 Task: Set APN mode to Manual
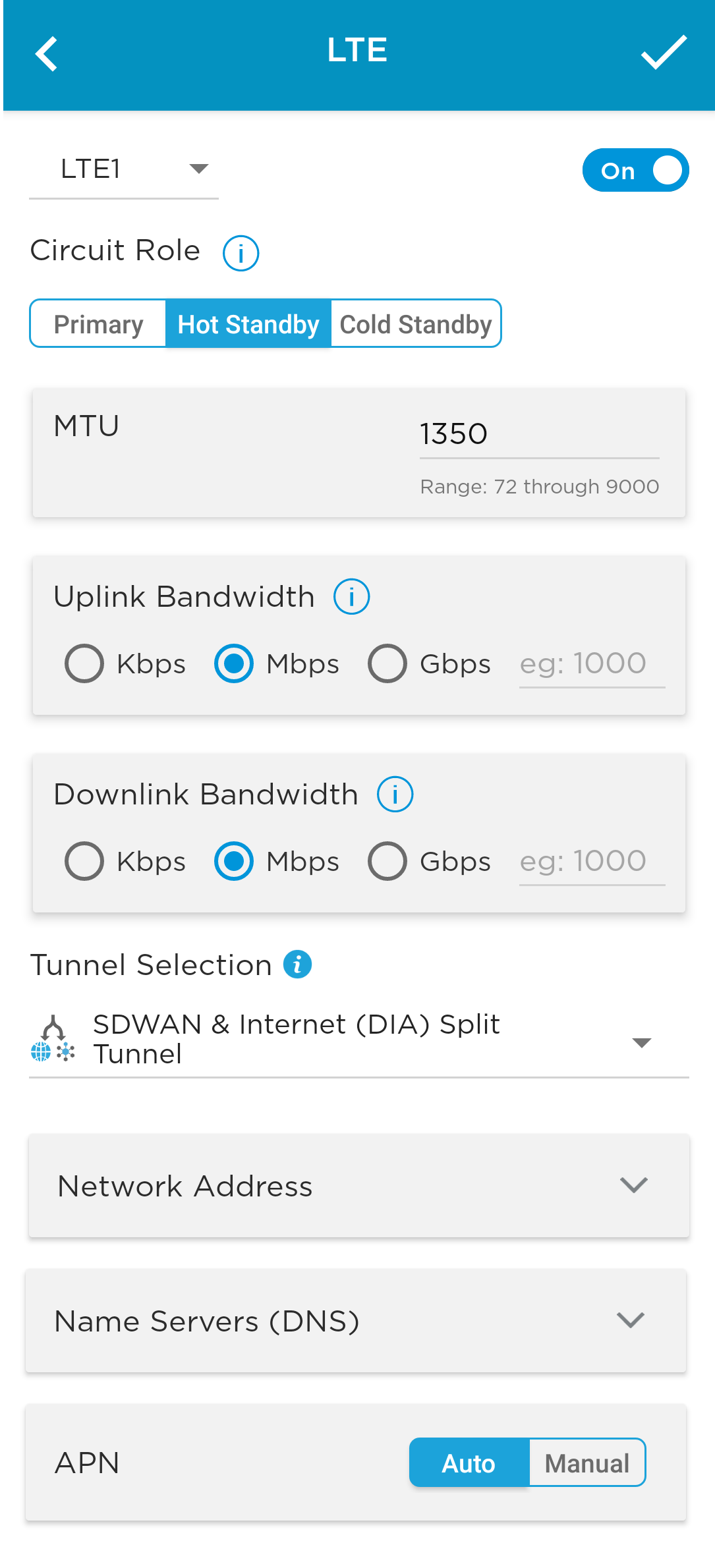pyautogui.click(x=586, y=1463)
